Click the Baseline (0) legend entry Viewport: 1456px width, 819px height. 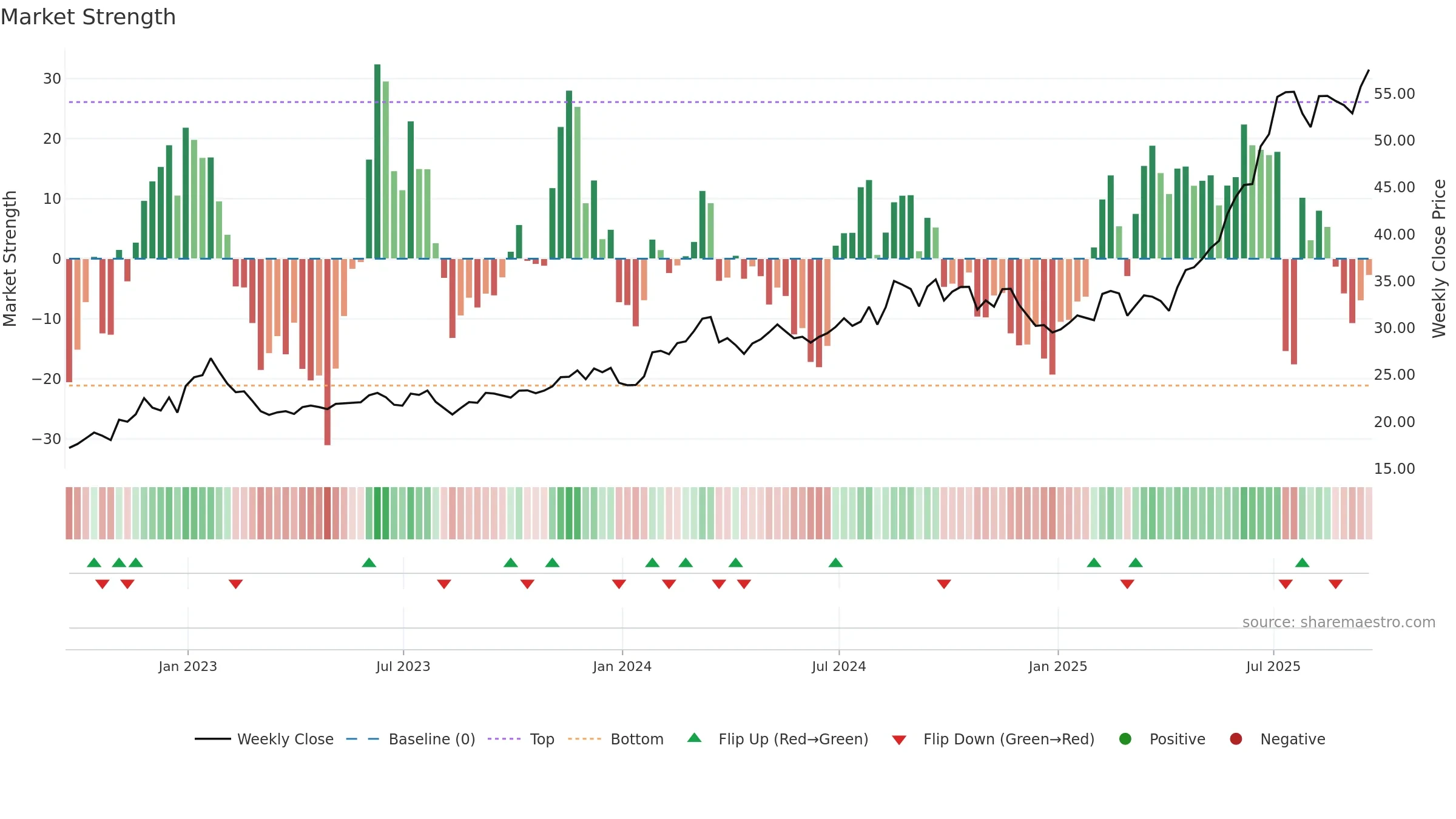pos(411,739)
